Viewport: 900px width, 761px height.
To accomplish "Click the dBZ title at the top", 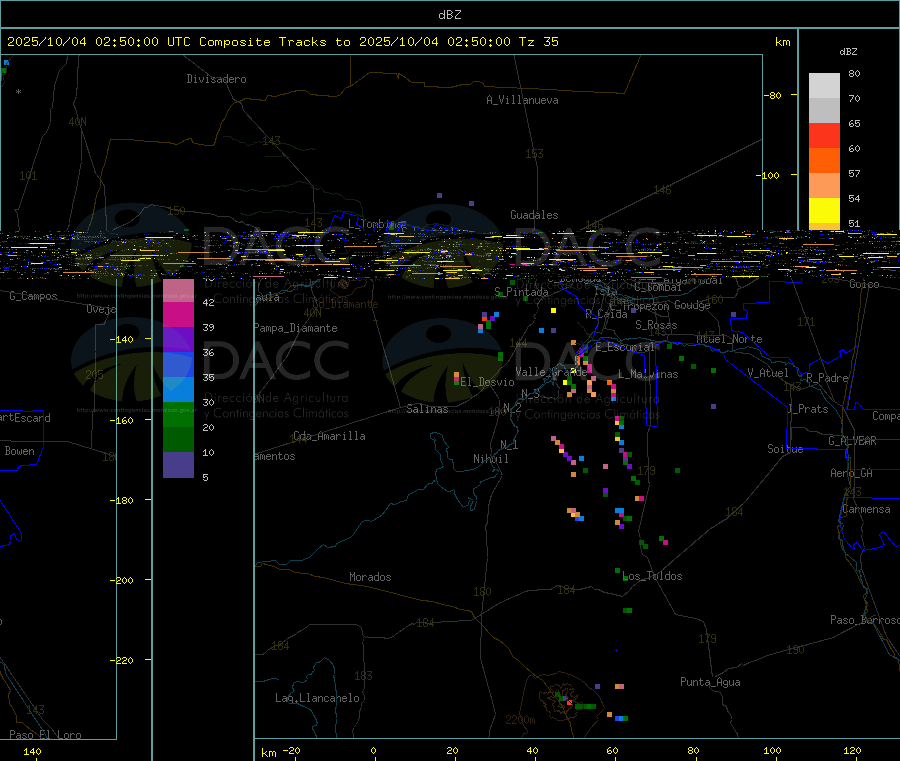I will click(449, 15).
